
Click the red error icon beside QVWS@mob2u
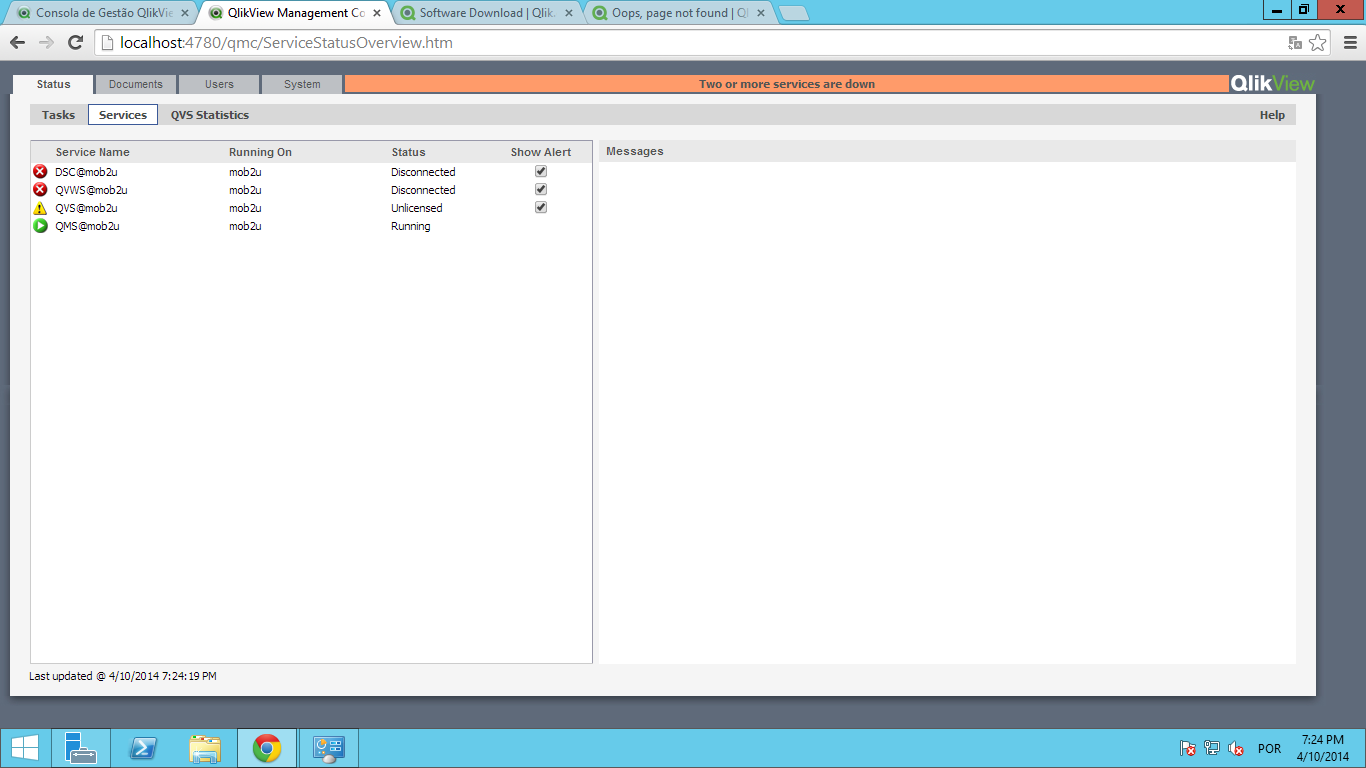40,190
